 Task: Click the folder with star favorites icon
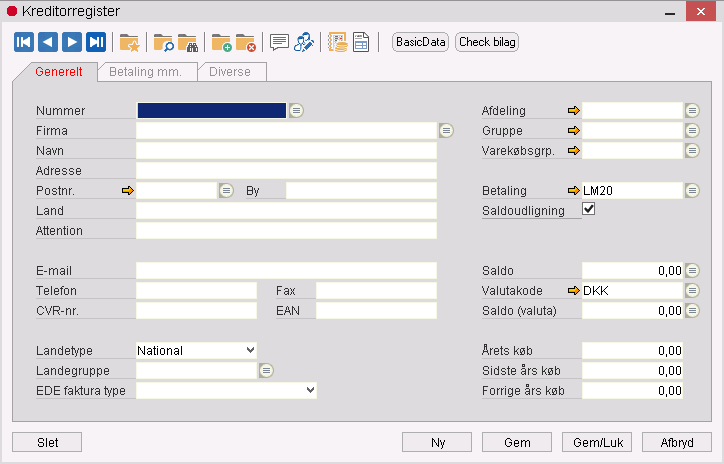tap(129, 42)
